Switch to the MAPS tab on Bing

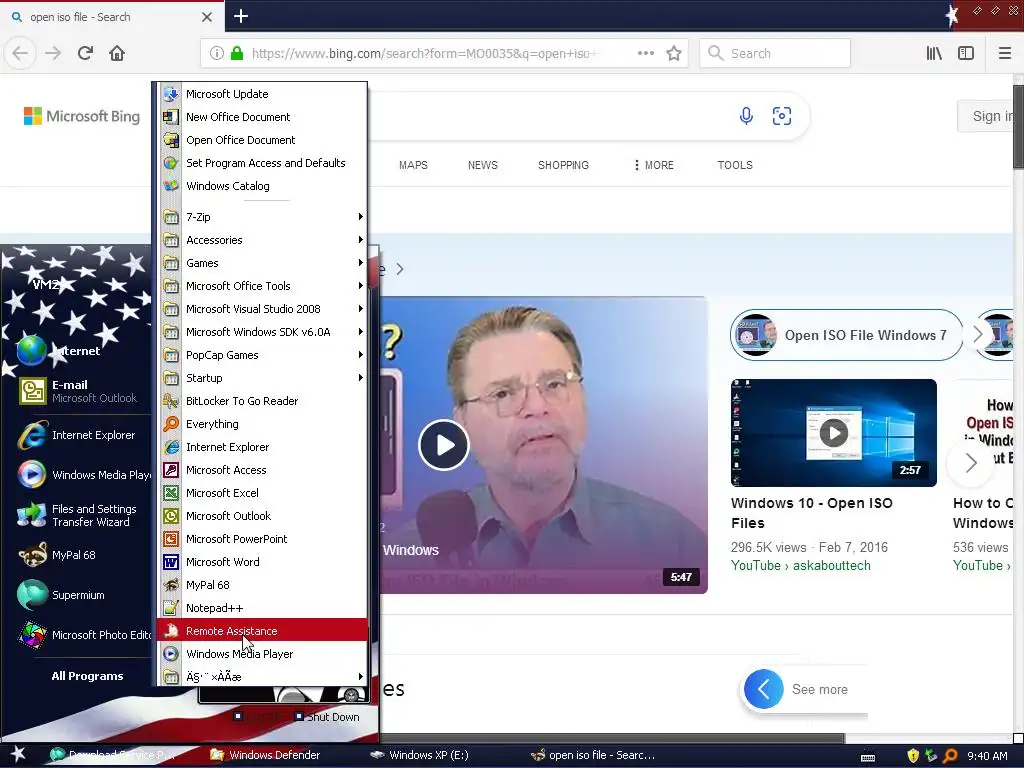tap(413, 165)
